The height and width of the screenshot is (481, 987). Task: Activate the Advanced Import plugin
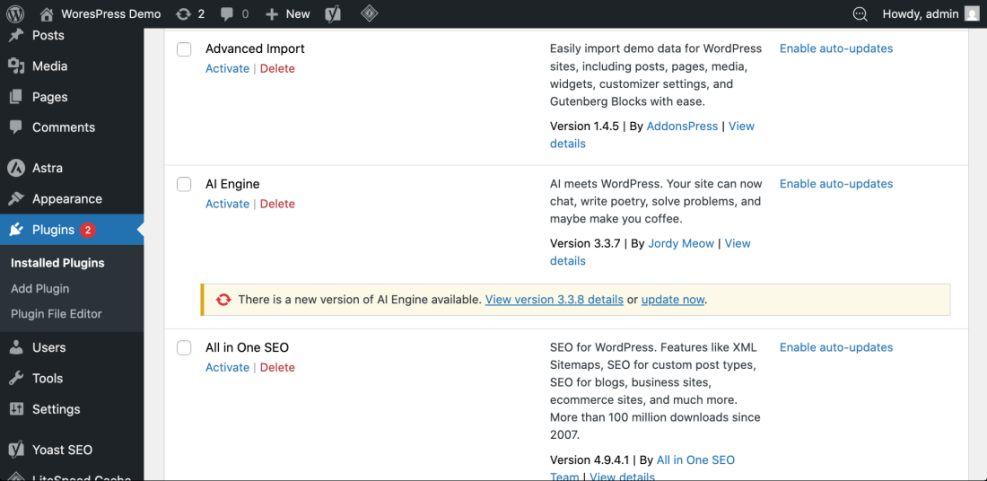click(x=227, y=69)
